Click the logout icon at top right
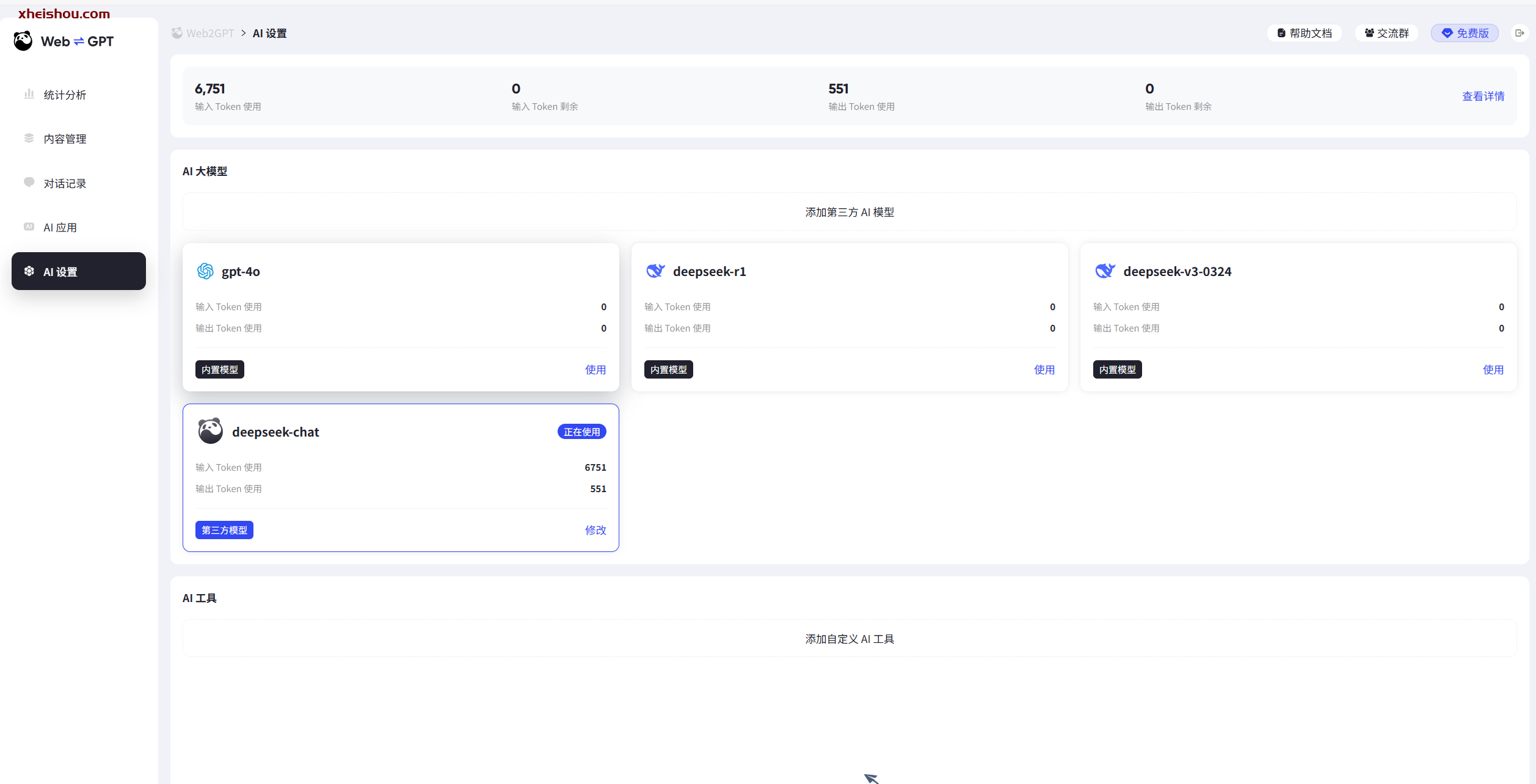 1520,33
